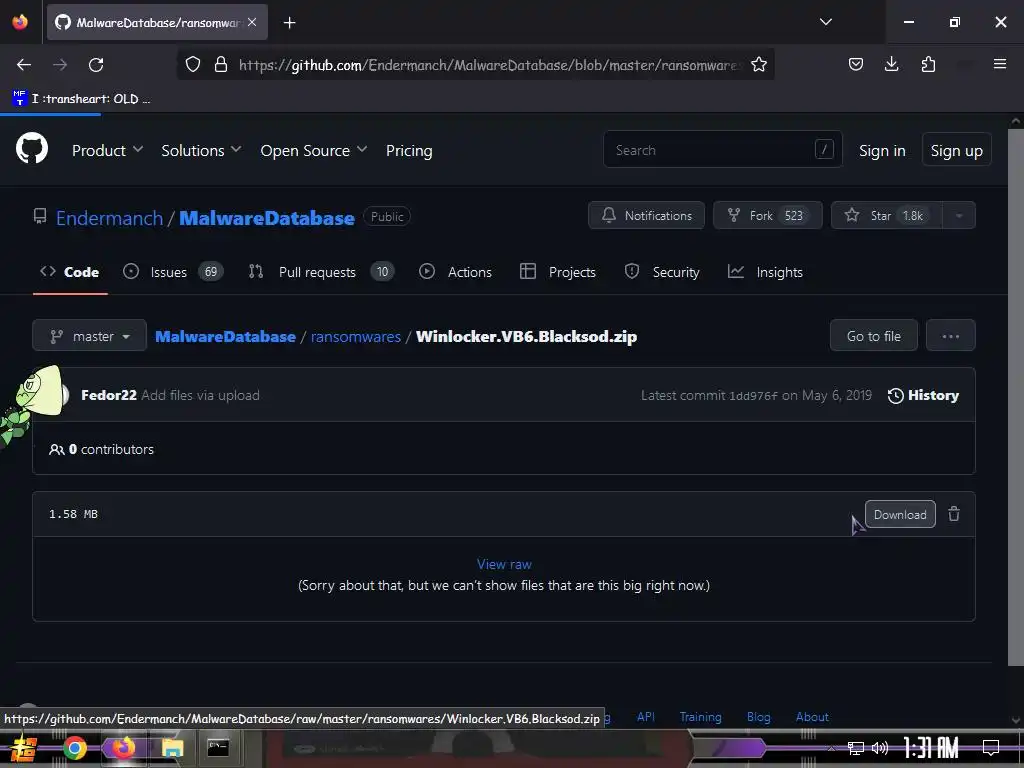Image resolution: width=1024 pixels, height=768 pixels.
Task: Open the Start menu button
Action: pos(24,748)
